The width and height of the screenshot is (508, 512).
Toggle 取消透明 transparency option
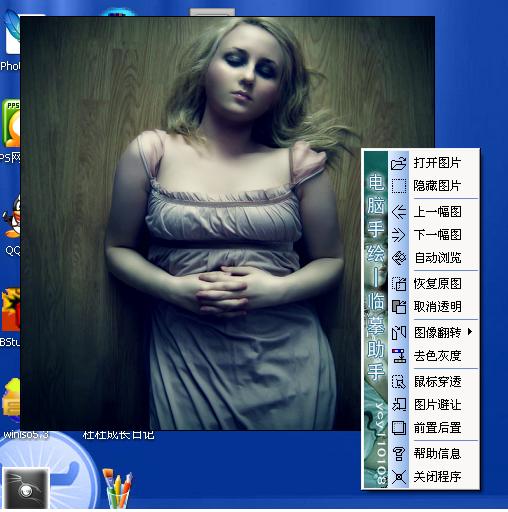(434, 307)
